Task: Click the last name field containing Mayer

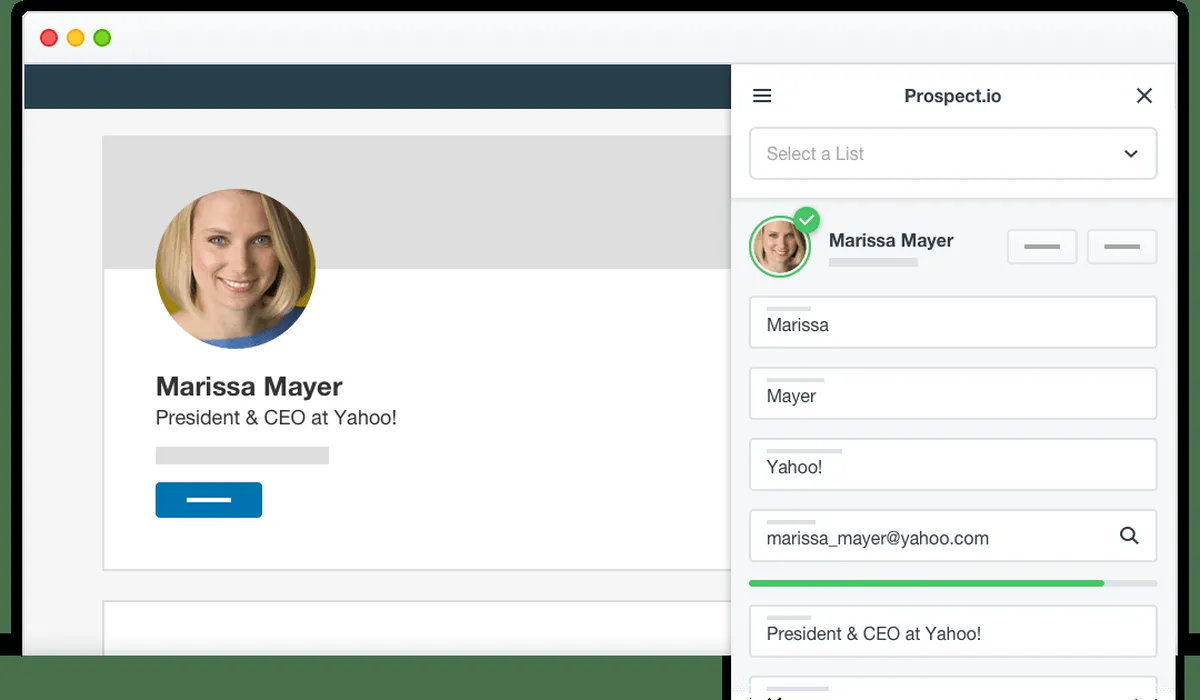Action: pos(953,393)
